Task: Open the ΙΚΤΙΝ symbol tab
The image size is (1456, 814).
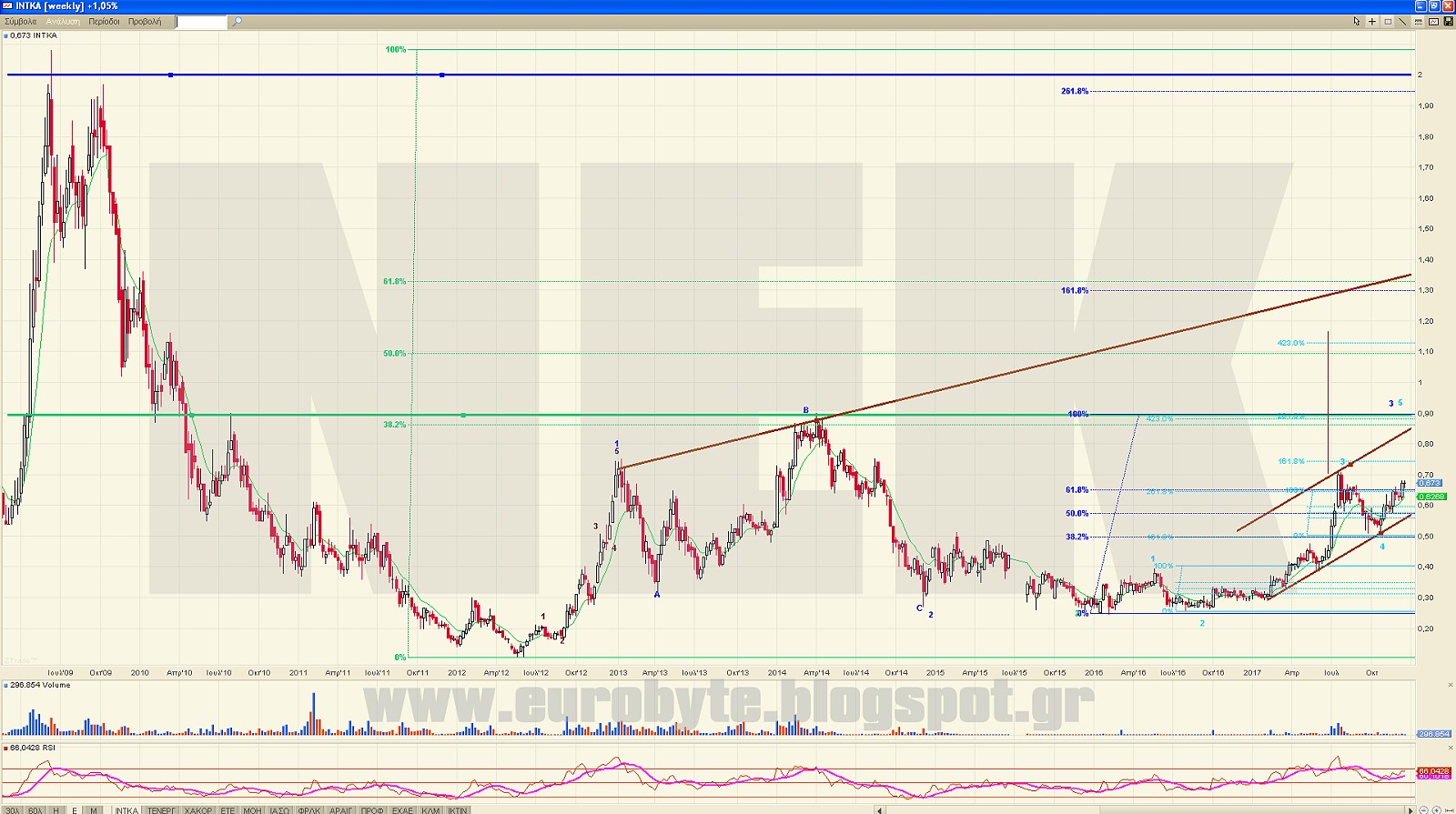Action: 457,809
